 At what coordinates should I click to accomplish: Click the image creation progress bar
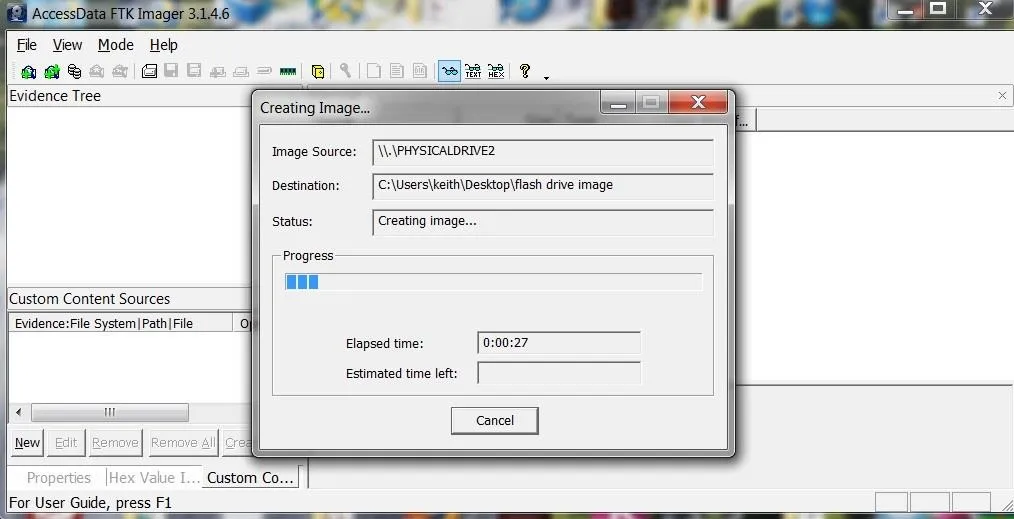[x=493, y=282]
